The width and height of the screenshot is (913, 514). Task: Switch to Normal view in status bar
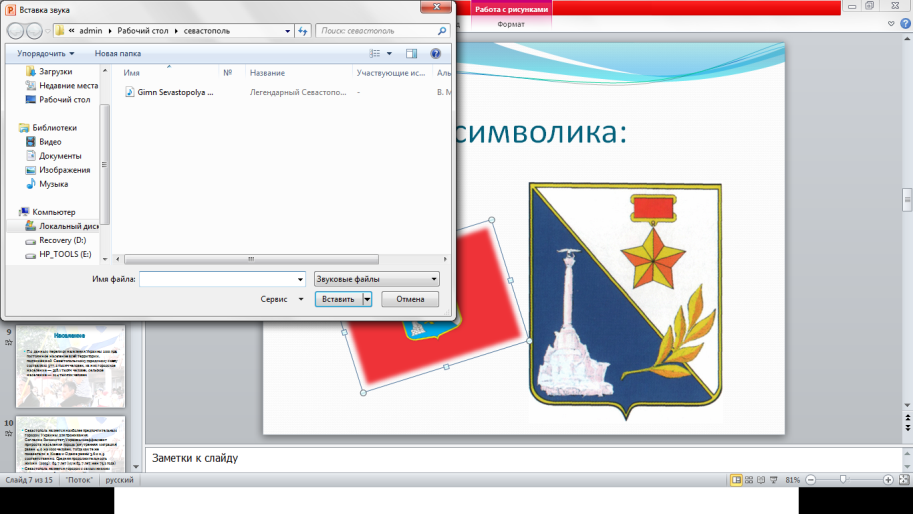tap(736, 480)
